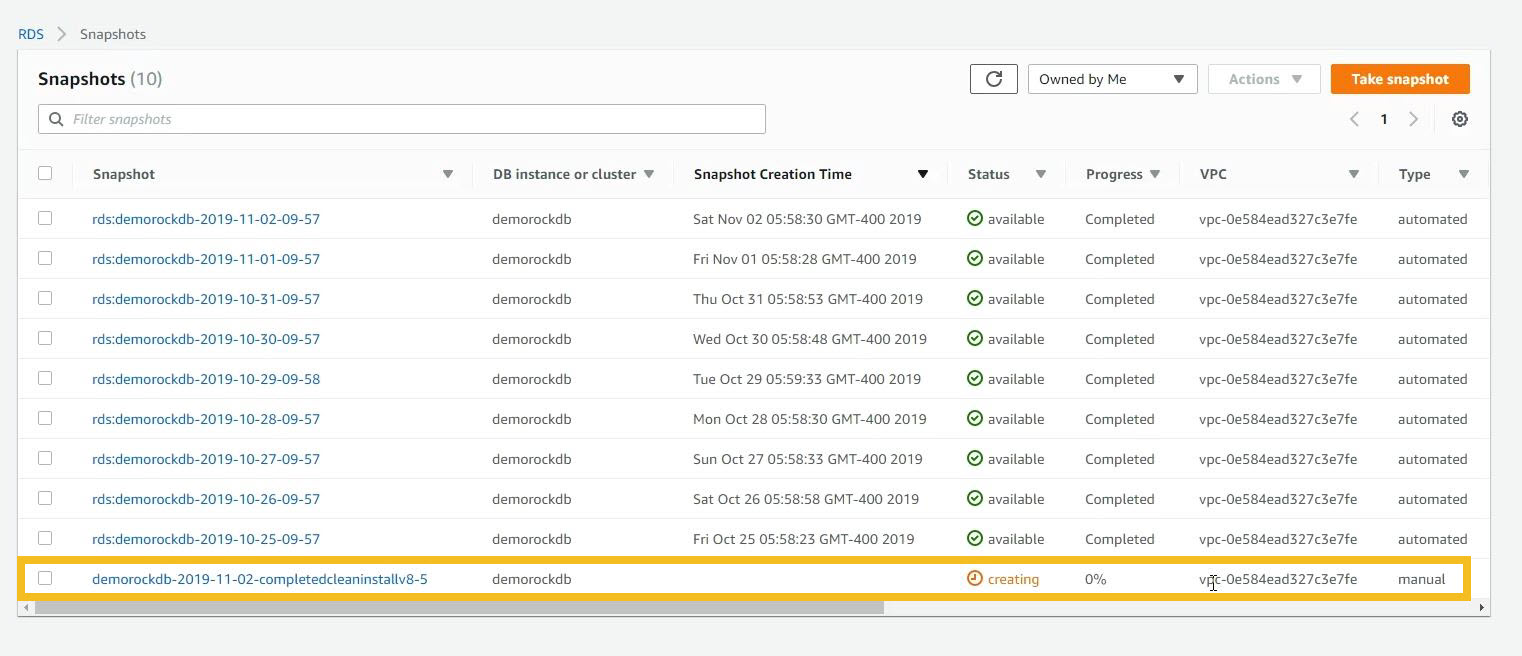Viewport: 1522px width, 656px height.
Task: Open demorockdb-2019-11-02-completedcleaninstallv8-5 snapshot
Action: 260,579
